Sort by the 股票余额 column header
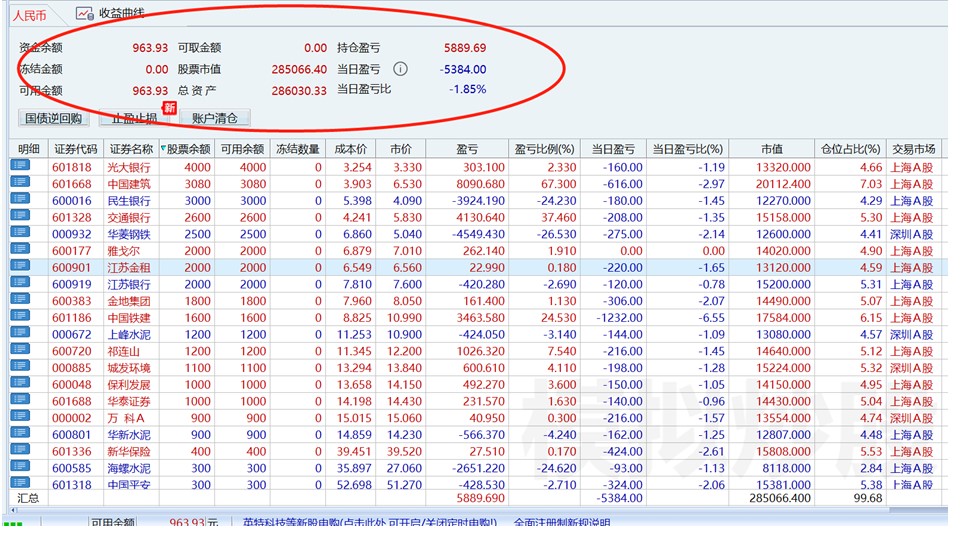 point(188,149)
